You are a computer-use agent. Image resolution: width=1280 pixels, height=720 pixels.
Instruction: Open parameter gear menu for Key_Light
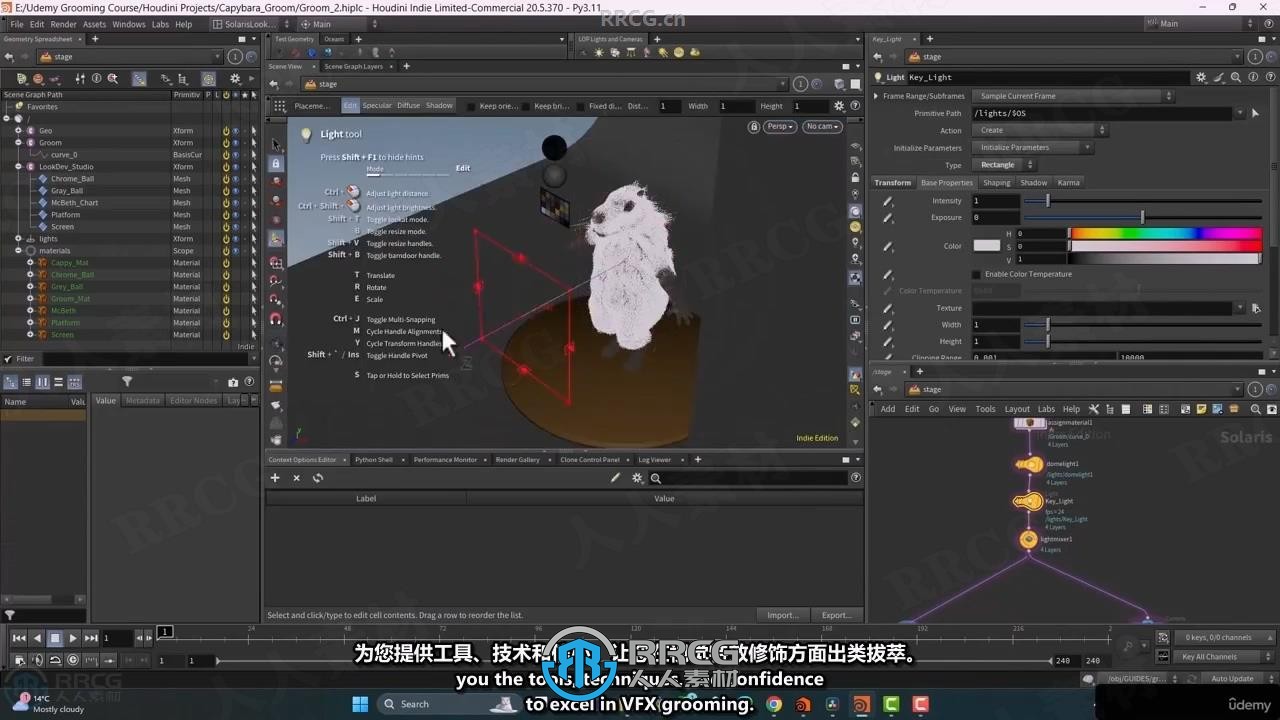1201,77
